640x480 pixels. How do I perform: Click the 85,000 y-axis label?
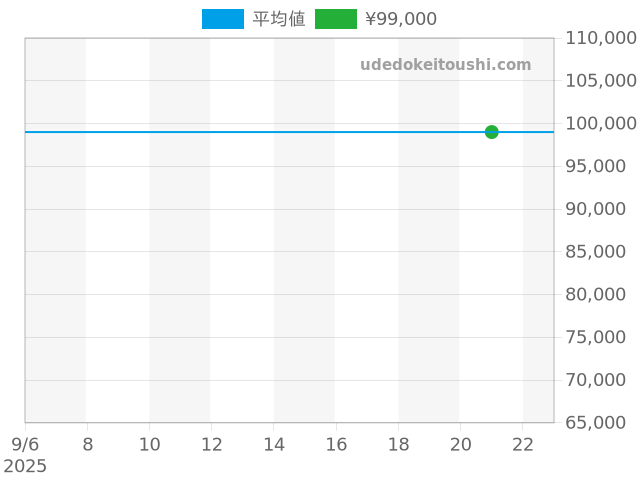600,252
